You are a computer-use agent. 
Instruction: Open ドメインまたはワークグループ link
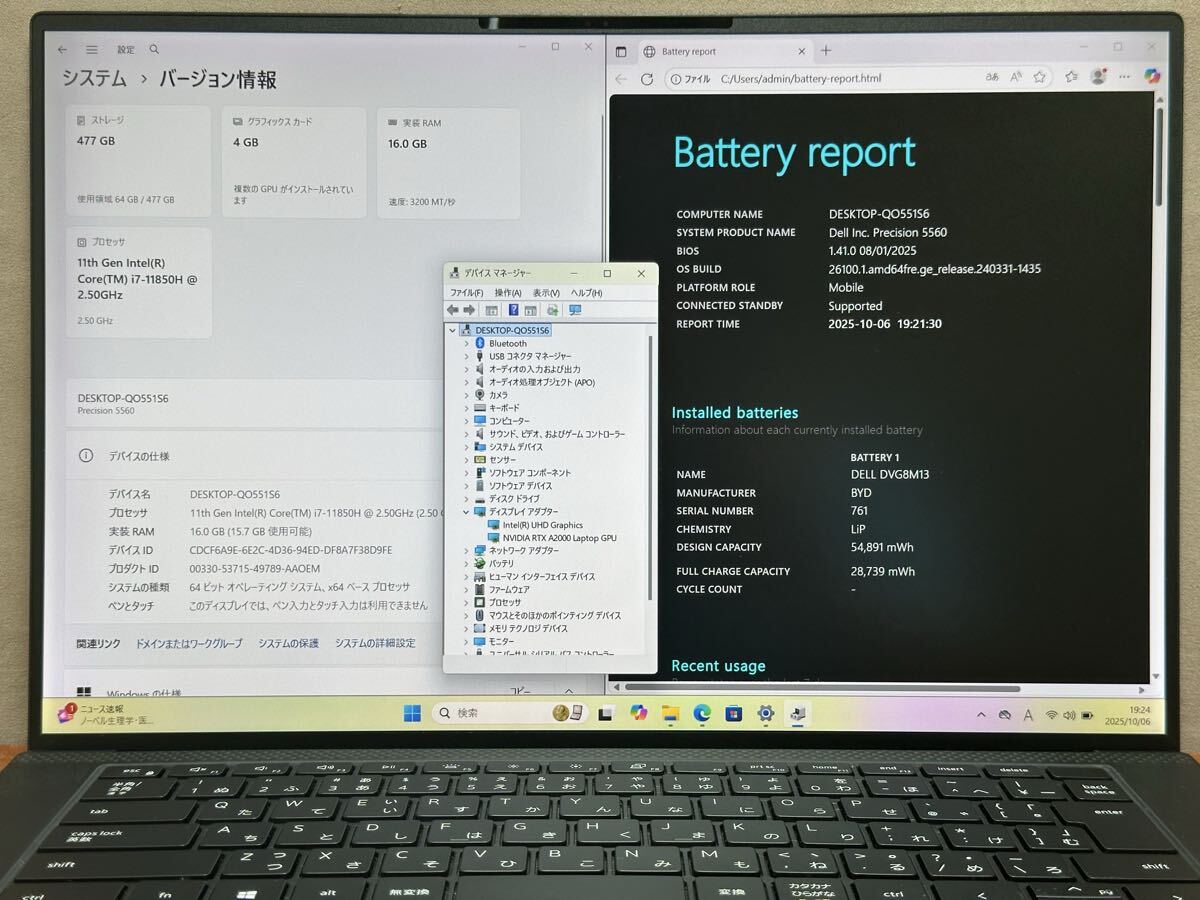[x=189, y=643]
